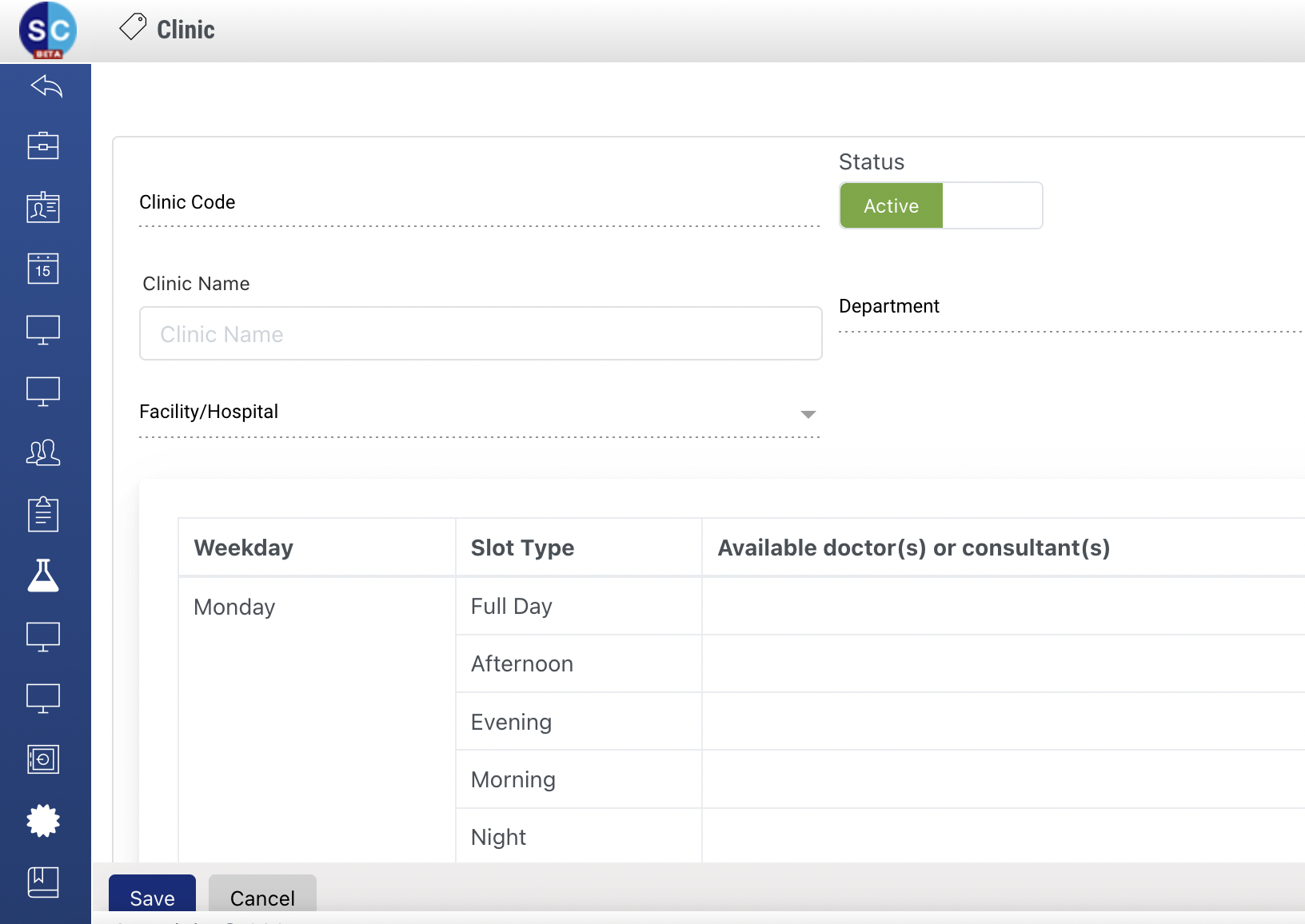Open the bookmark book icon
Image resolution: width=1305 pixels, height=924 pixels.
[43, 882]
